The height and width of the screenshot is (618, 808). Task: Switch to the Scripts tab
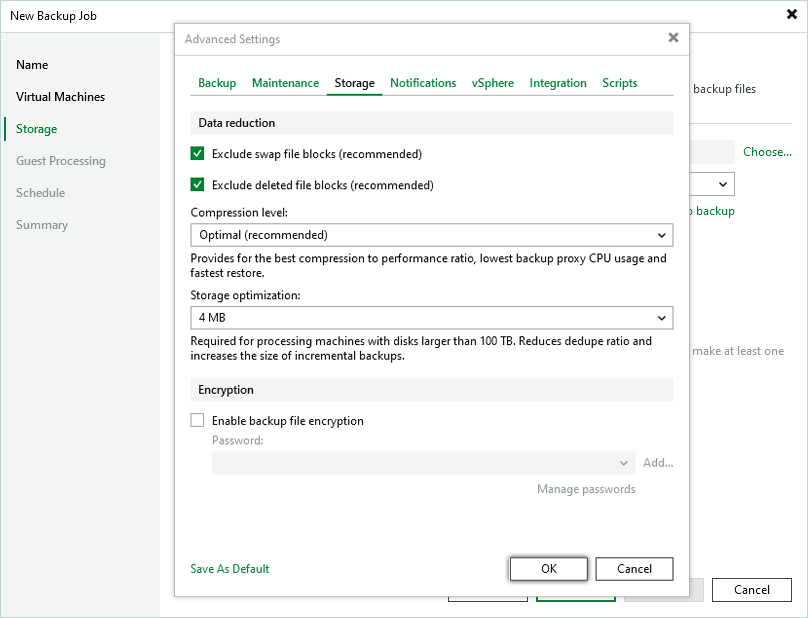(620, 83)
